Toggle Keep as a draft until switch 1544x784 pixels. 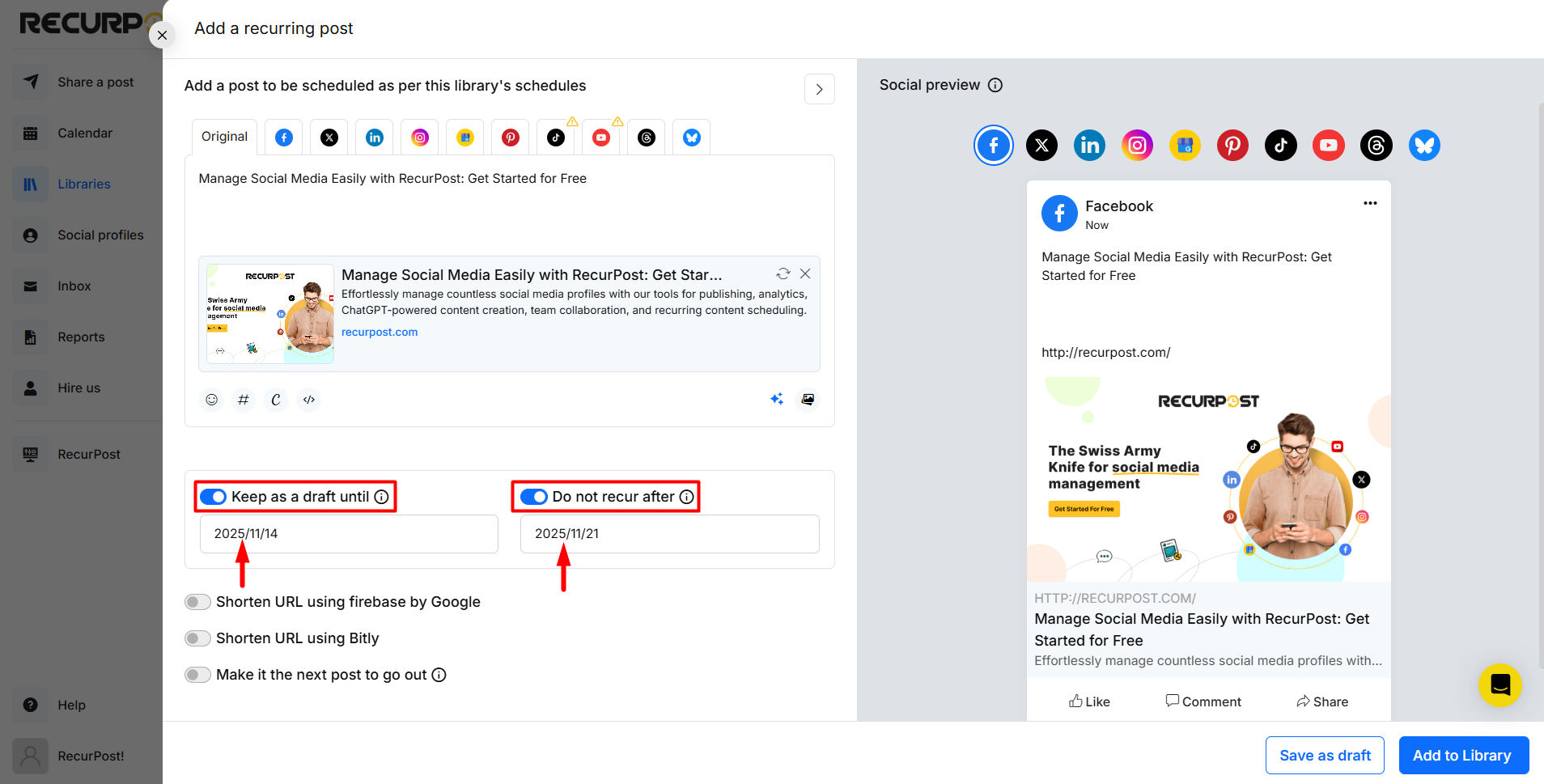pyautogui.click(x=214, y=497)
